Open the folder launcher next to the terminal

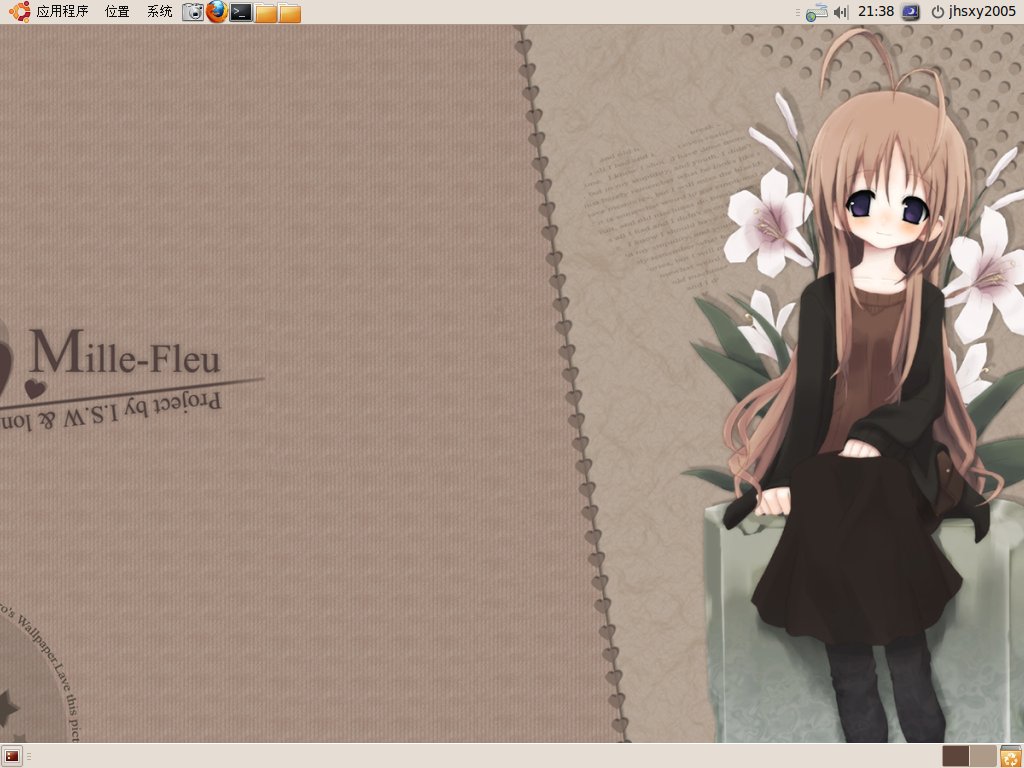265,12
